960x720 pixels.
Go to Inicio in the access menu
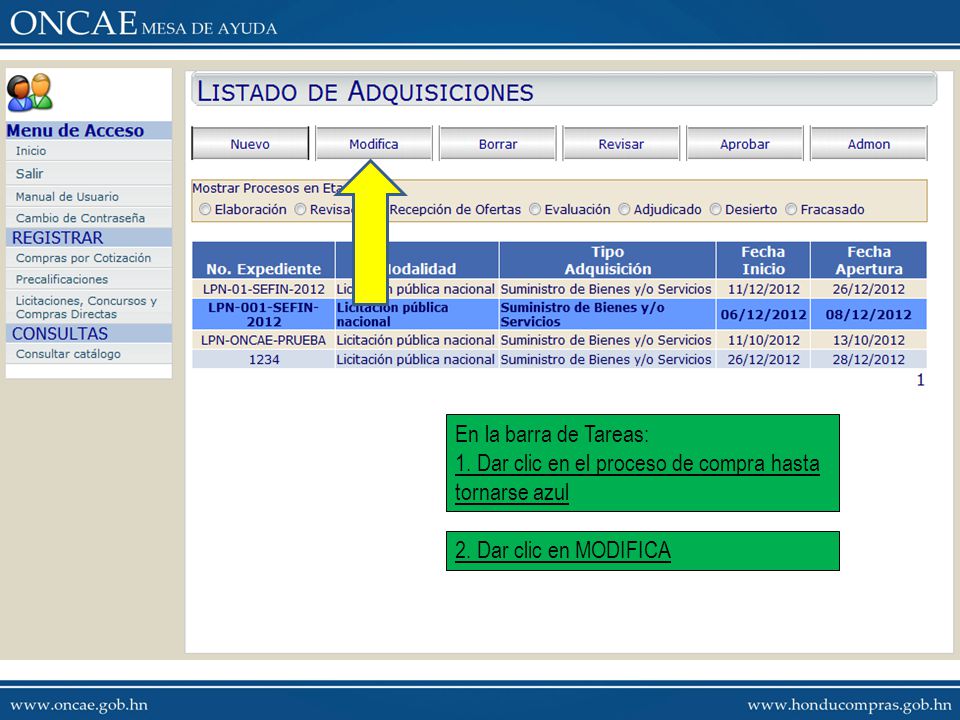pyautogui.click(x=31, y=151)
